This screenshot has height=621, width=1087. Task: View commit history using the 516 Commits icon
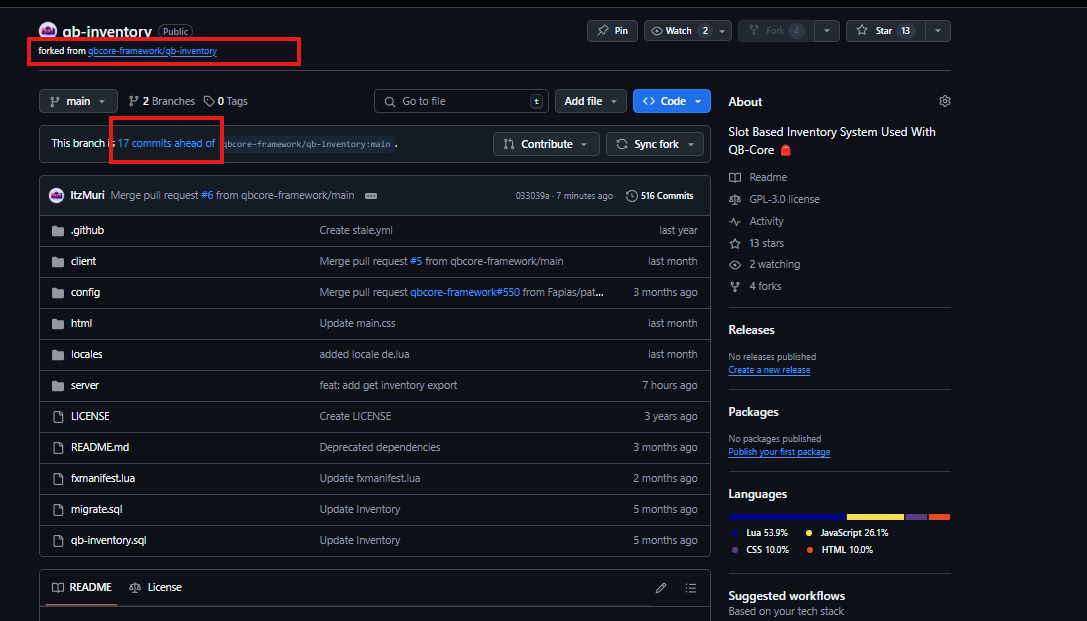click(631, 195)
